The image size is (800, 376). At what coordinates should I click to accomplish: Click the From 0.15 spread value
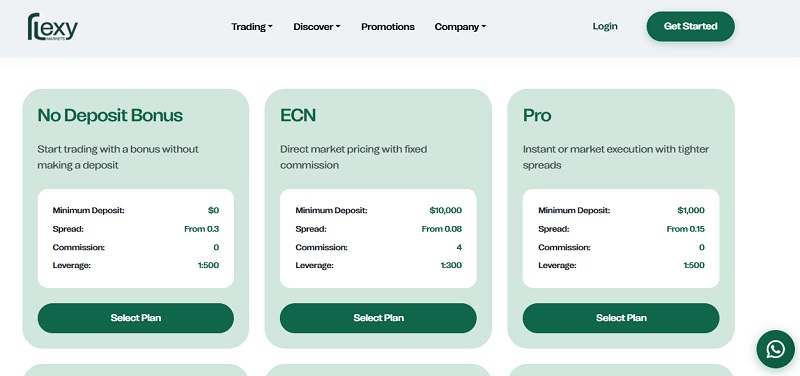[685, 229]
